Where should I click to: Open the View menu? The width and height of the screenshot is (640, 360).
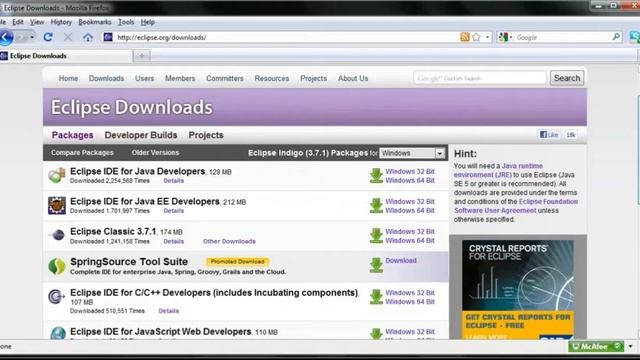point(37,22)
